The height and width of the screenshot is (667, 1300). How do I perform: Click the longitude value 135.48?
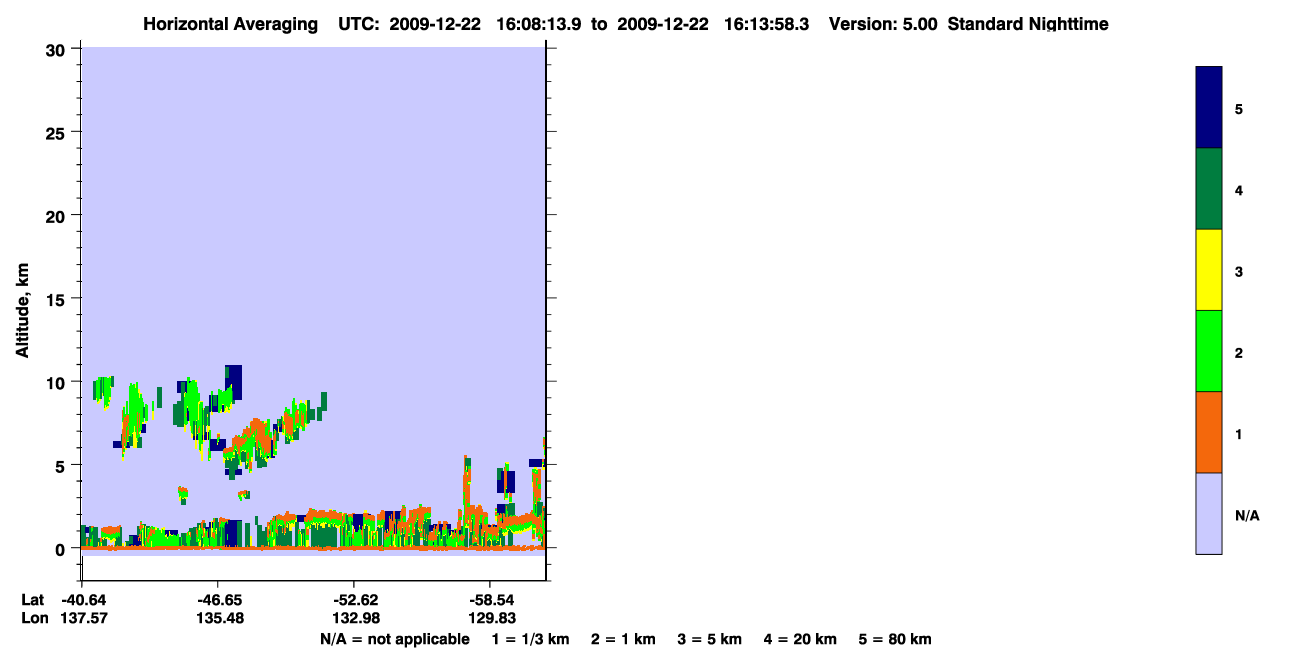tap(218, 618)
